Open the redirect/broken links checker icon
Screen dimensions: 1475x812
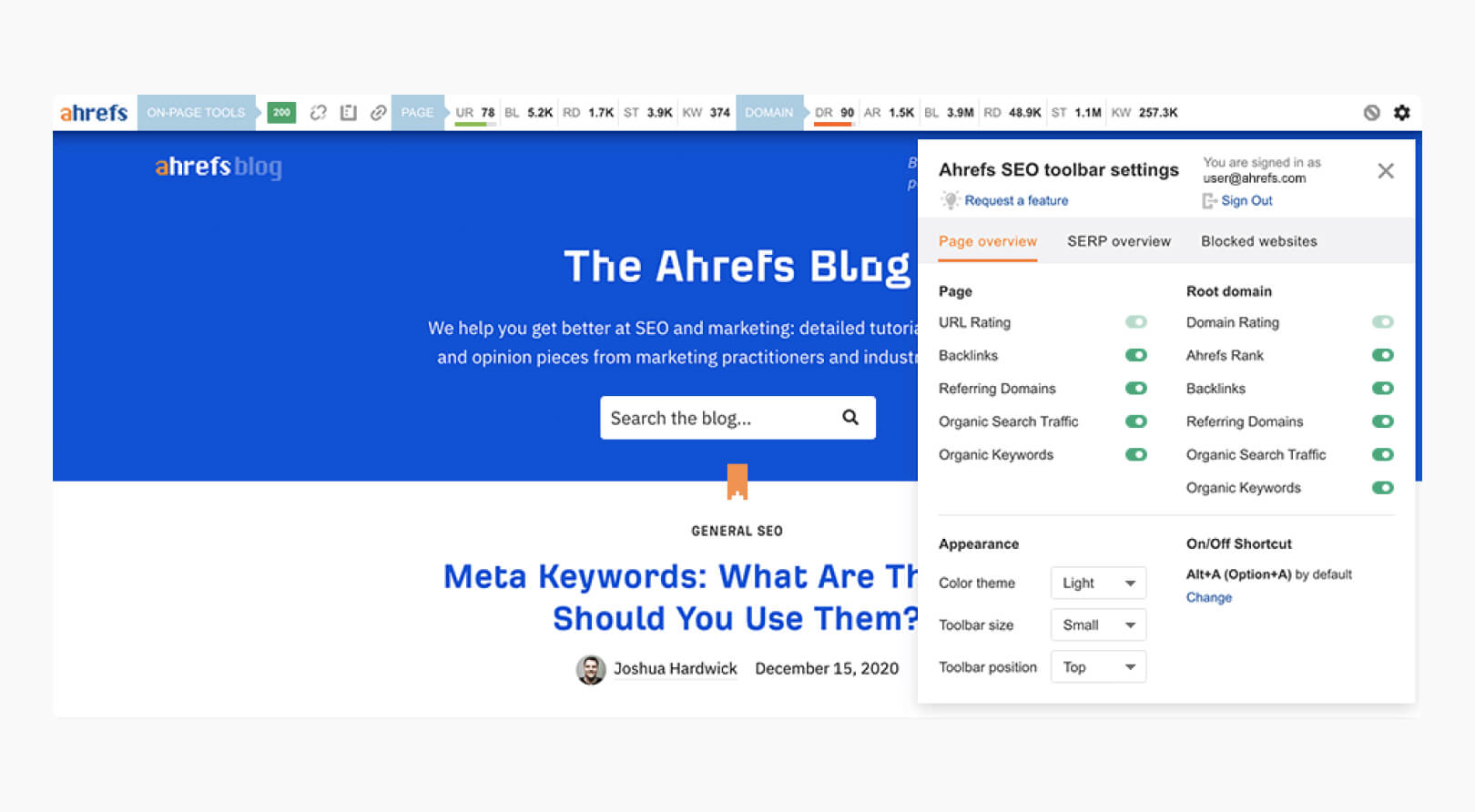pyautogui.click(x=318, y=113)
